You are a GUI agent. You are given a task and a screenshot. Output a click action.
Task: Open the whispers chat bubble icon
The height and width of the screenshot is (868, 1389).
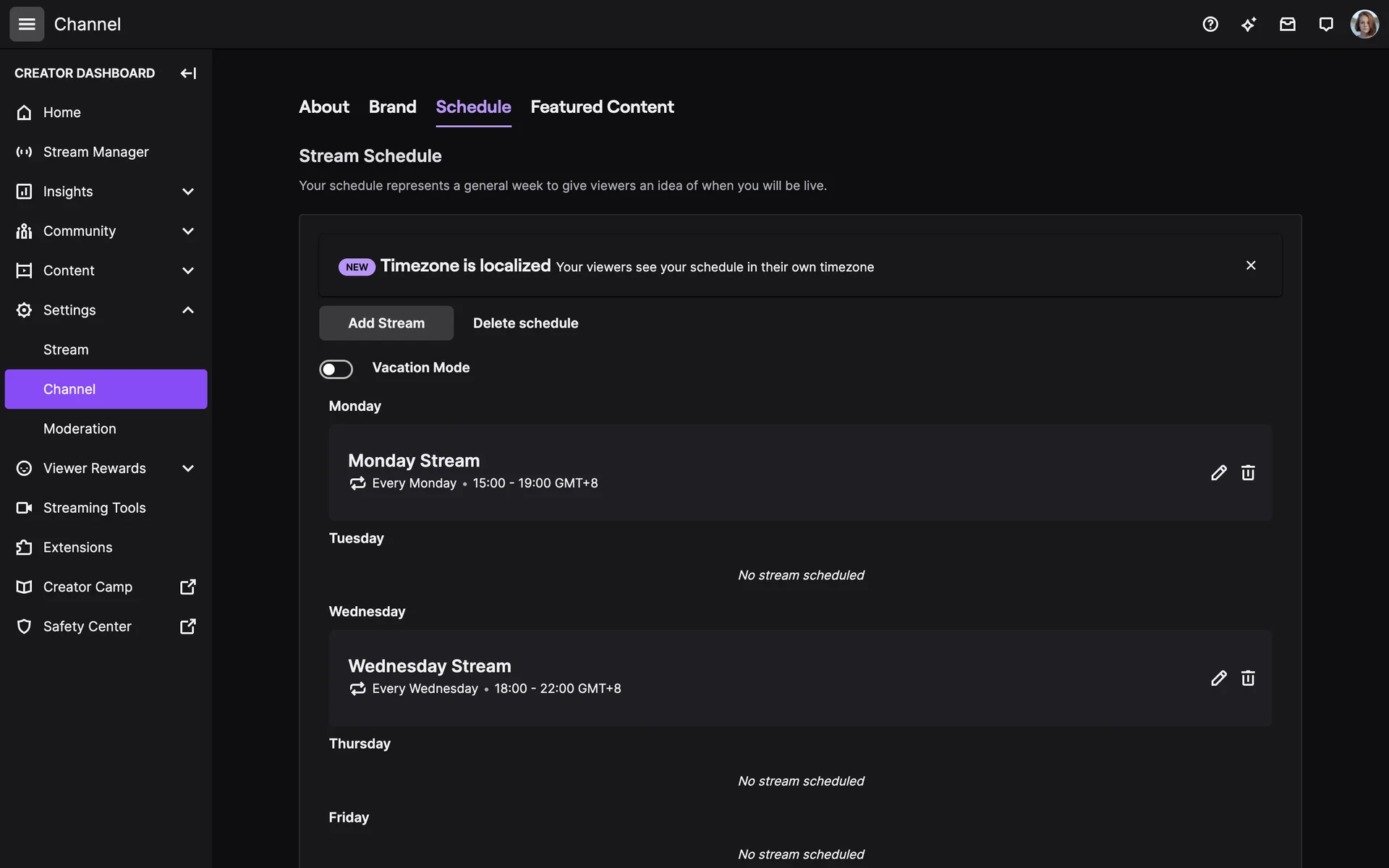1325,25
